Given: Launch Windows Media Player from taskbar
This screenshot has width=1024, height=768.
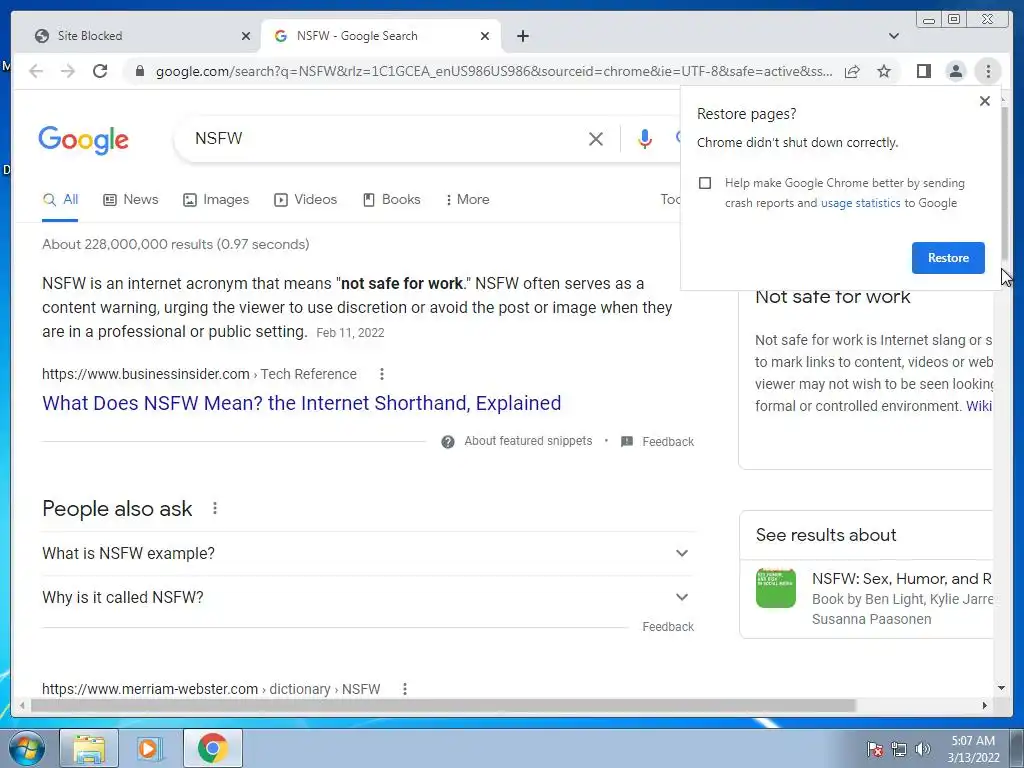Looking at the screenshot, I should coord(150,748).
